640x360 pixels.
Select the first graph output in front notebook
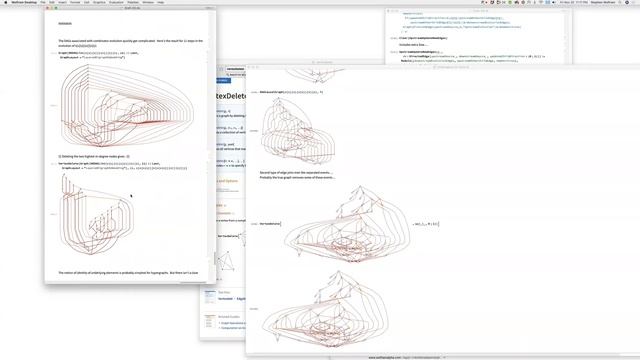298,131
